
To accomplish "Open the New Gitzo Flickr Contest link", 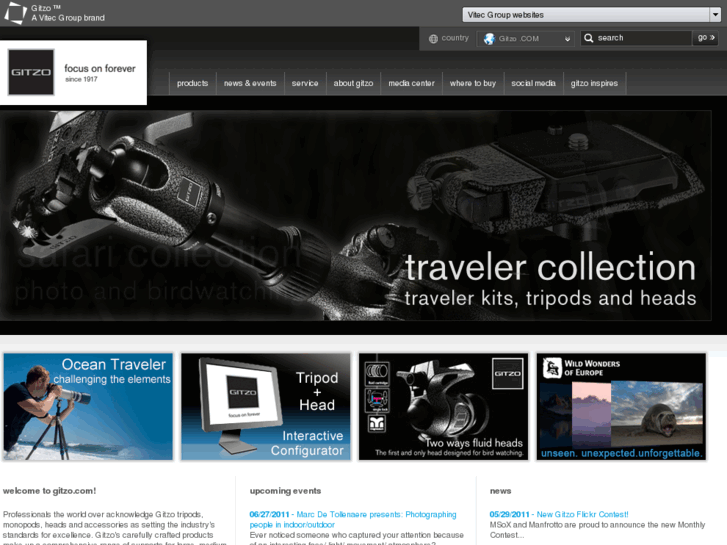I will (559, 514).
